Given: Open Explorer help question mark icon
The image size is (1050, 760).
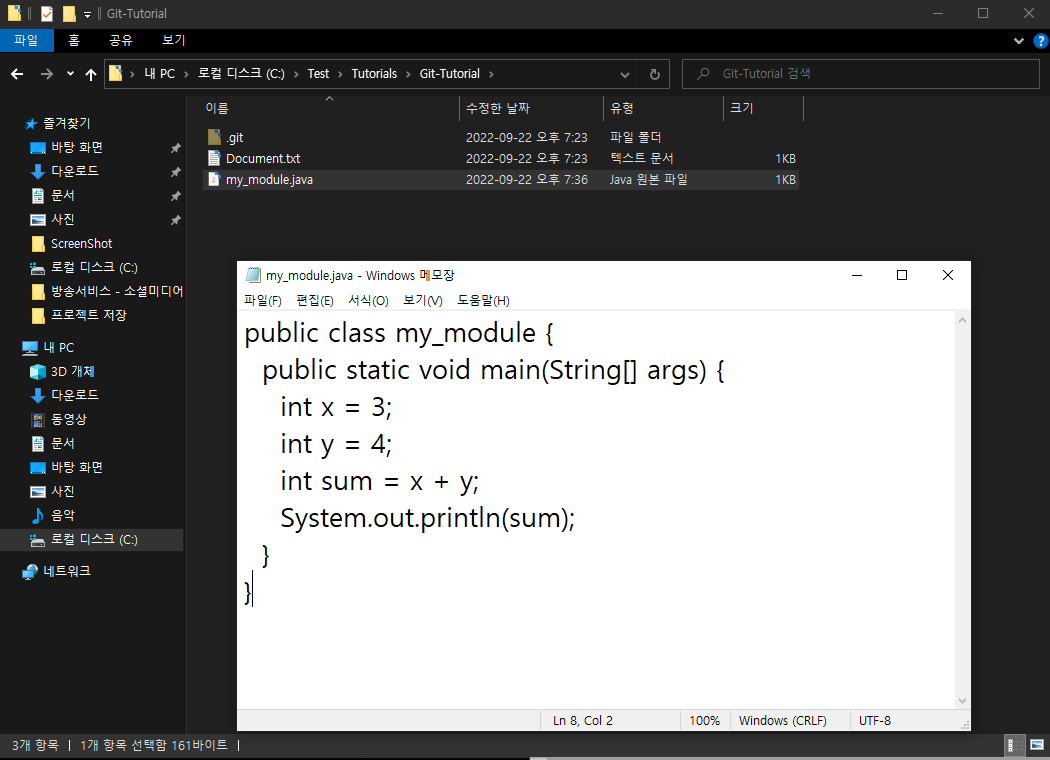Looking at the screenshot, I should pyautogui.click(x=1040, y=41).
